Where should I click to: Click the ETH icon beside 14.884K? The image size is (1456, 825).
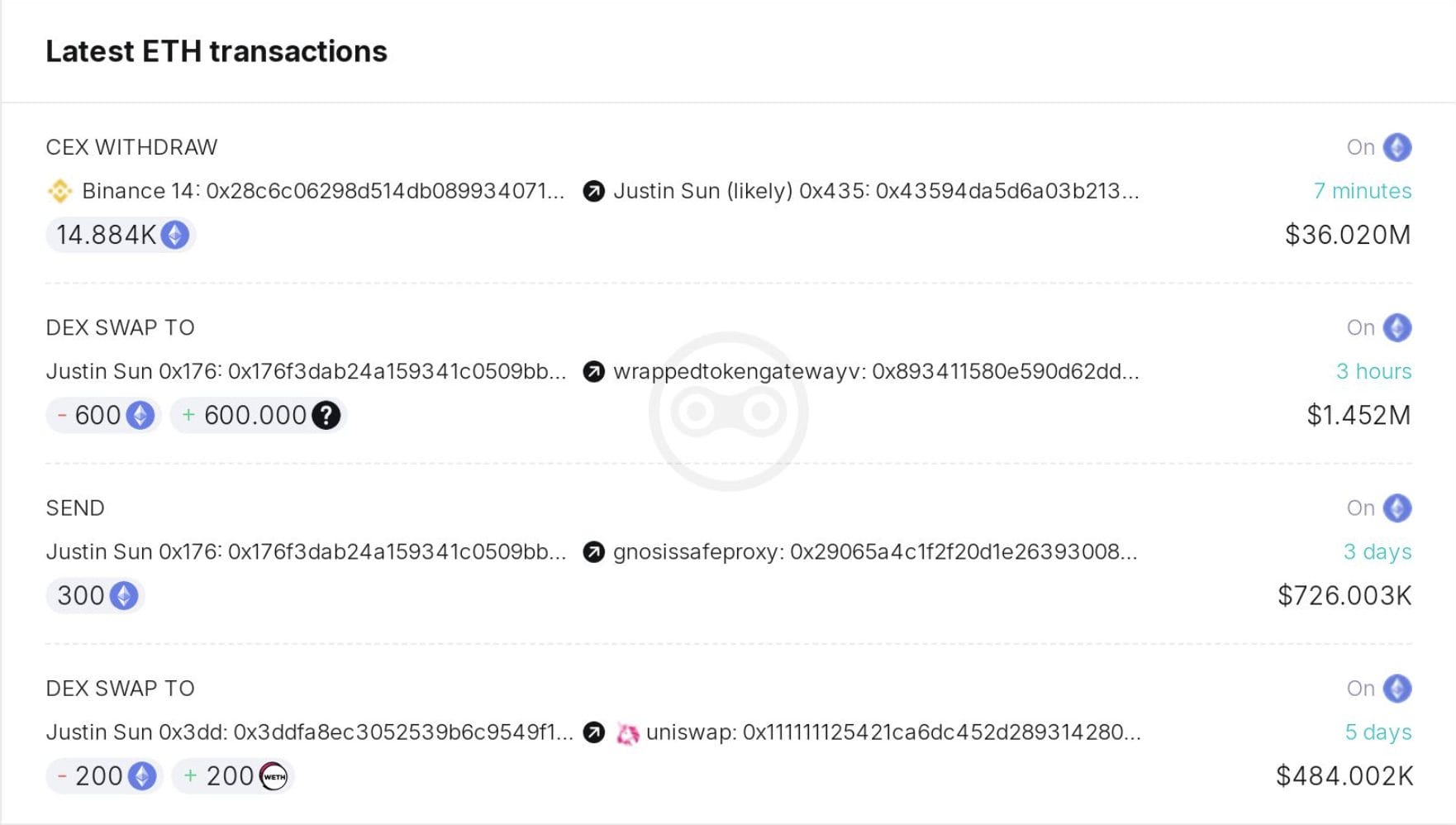point(174,235)
